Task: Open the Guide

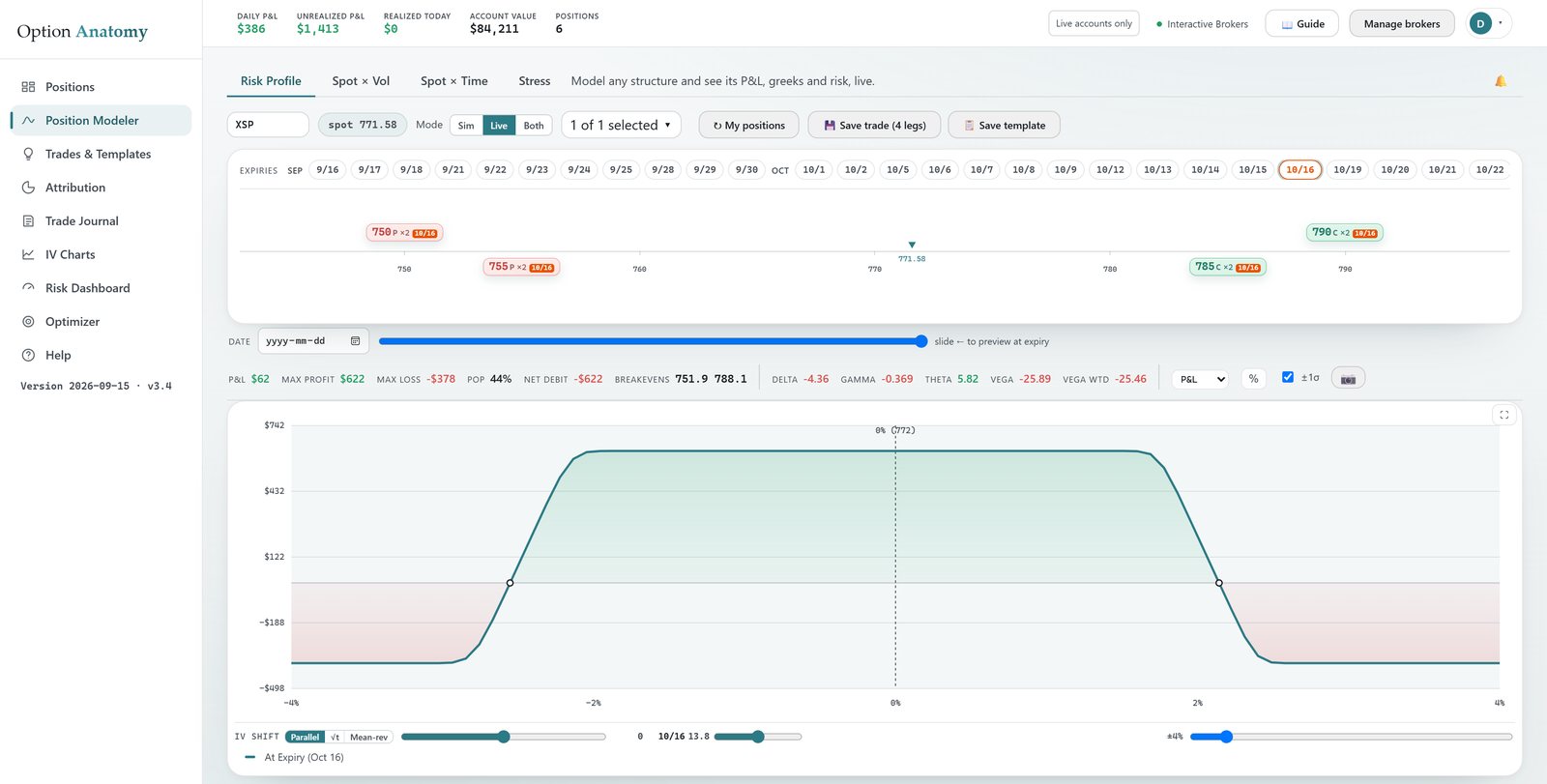Action: tap(1302, 24)
